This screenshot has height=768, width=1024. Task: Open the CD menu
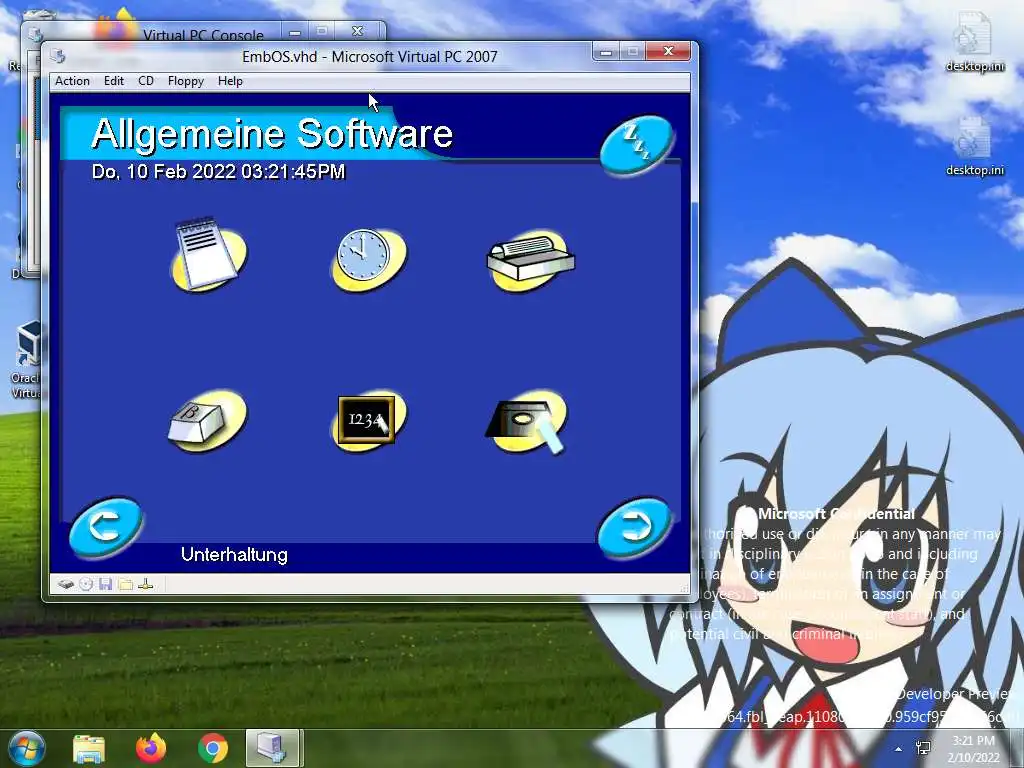[x=146, y=81]
